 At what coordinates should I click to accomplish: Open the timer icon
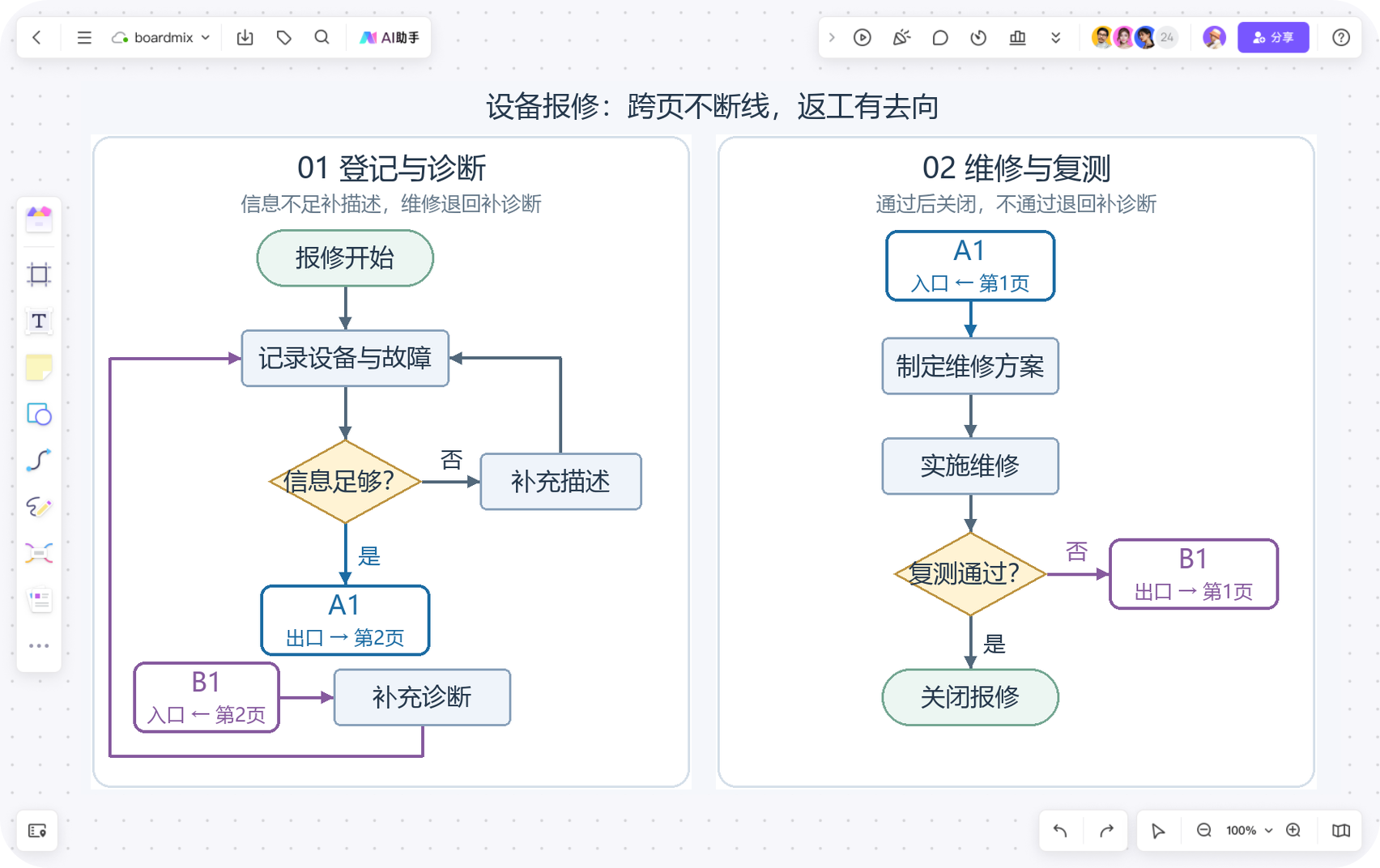978,37
